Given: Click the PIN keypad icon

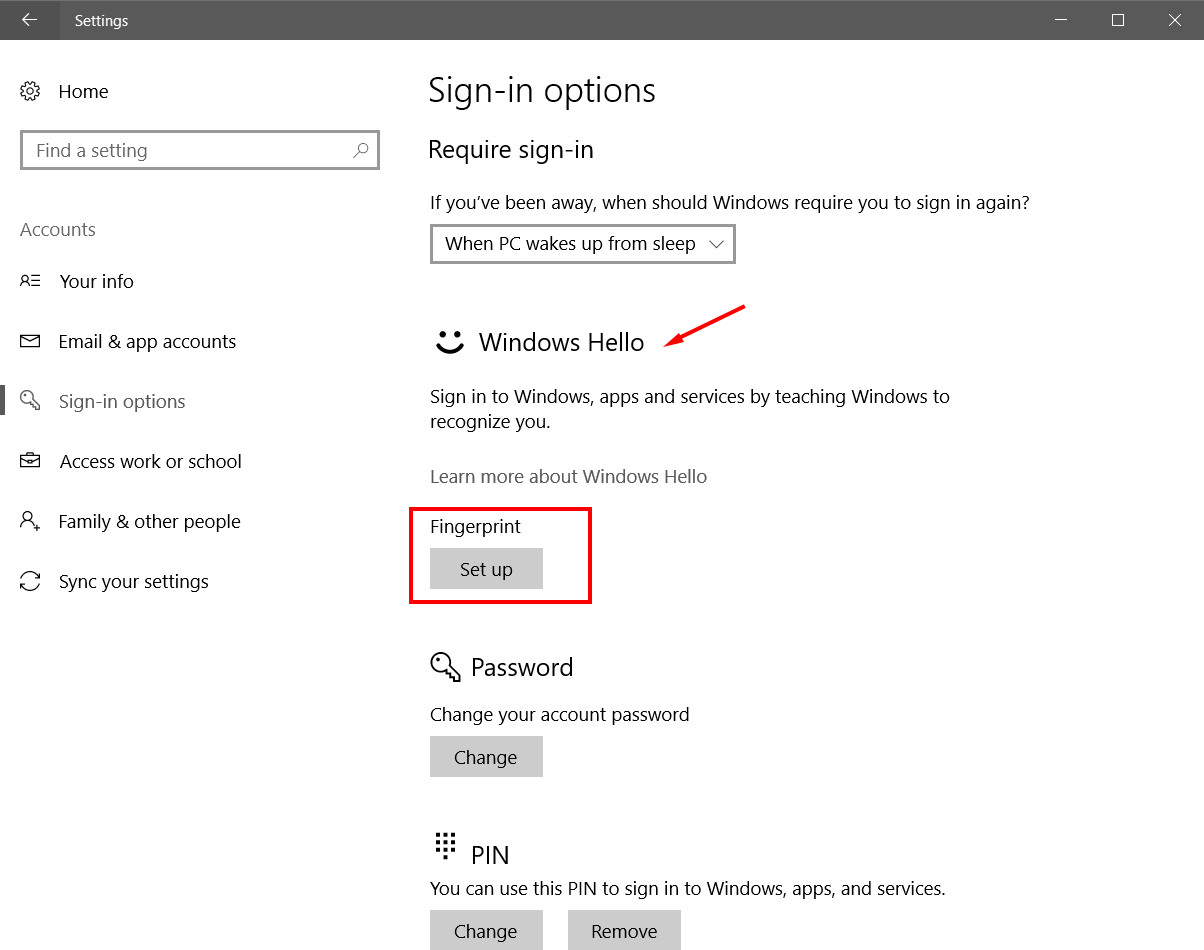Looking at the screenshot, I should click(x=445, y=846).
